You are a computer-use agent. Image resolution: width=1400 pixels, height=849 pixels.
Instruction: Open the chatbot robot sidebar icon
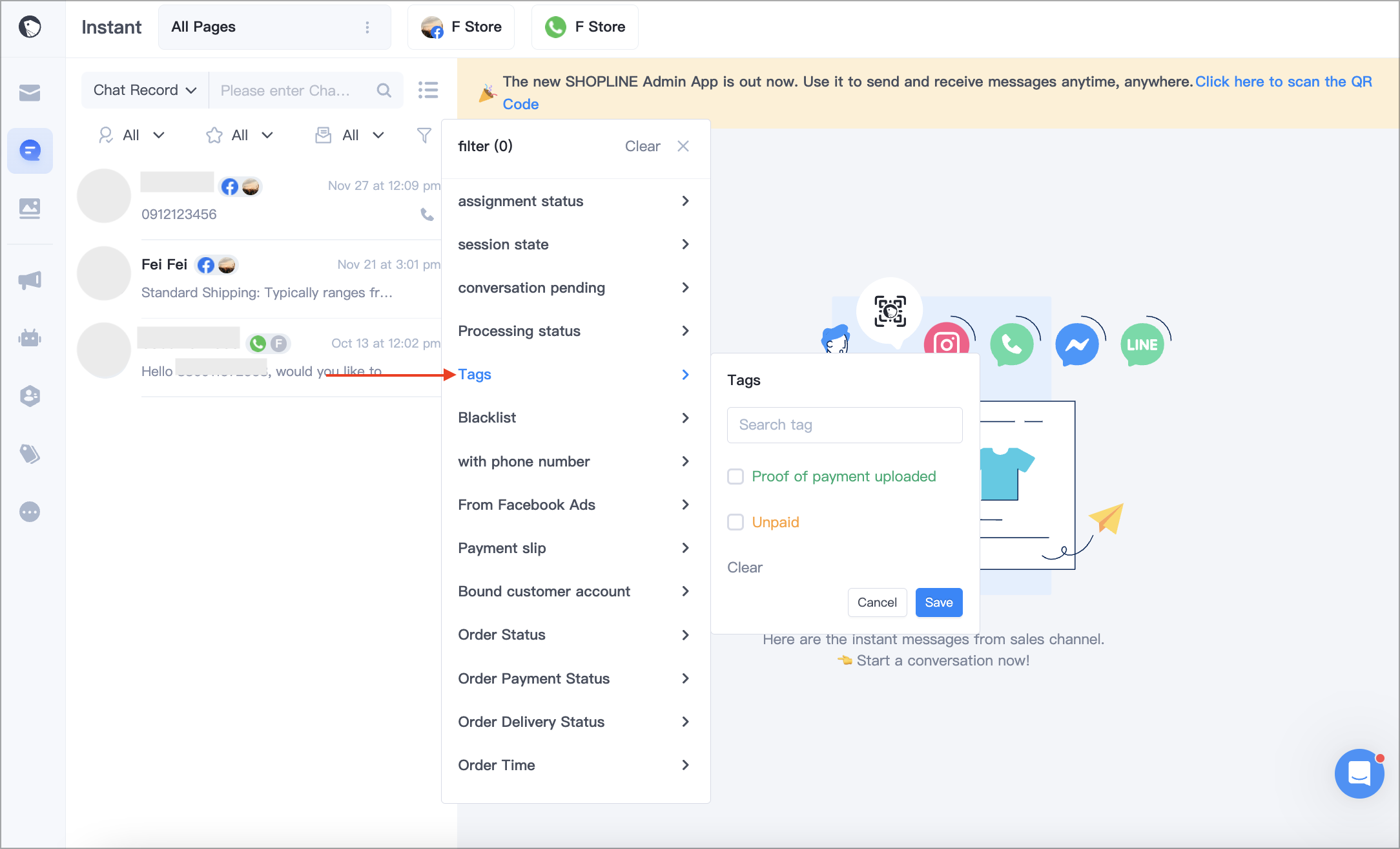30,337
